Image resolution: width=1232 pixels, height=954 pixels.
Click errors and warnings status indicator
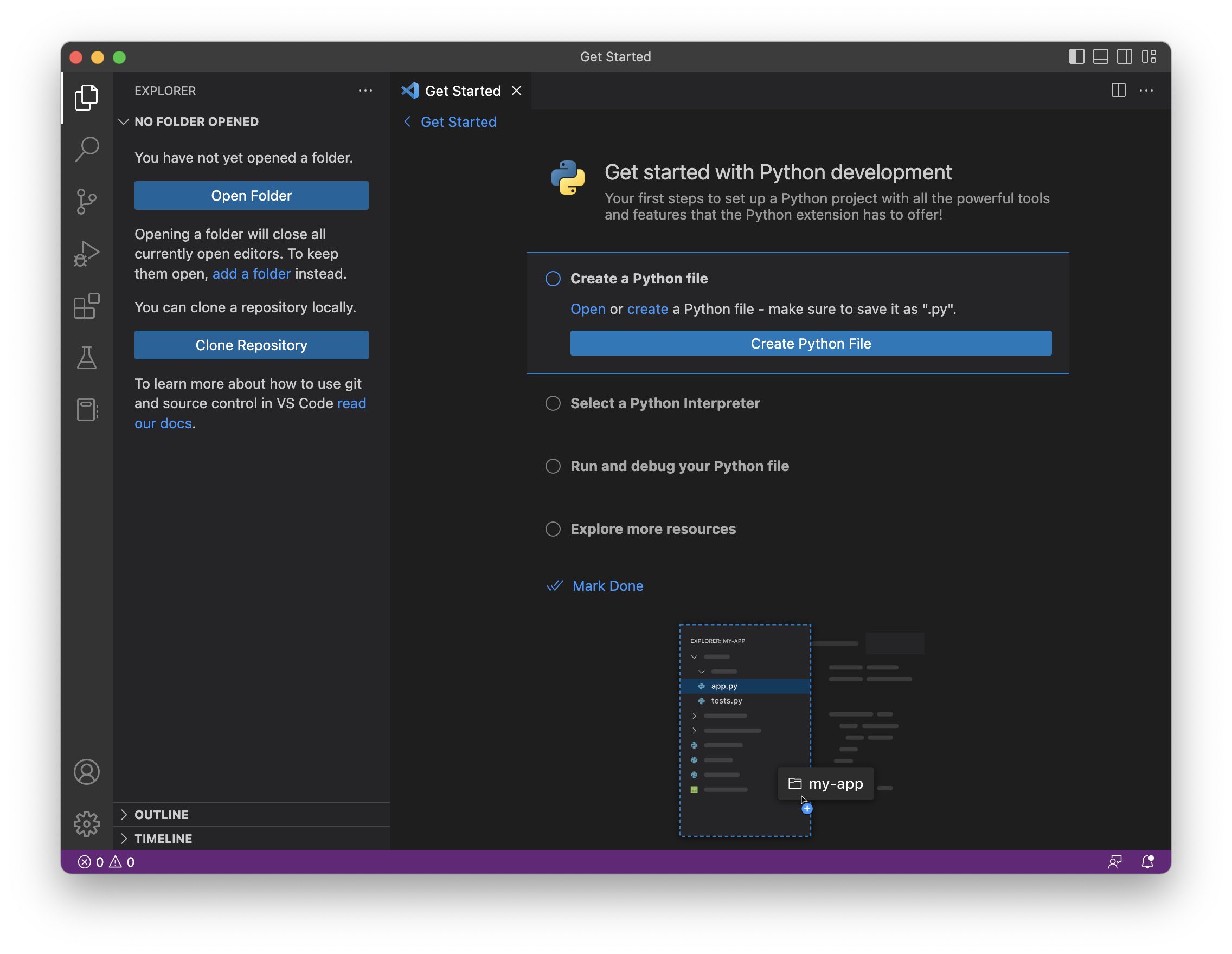pos(106,861)
